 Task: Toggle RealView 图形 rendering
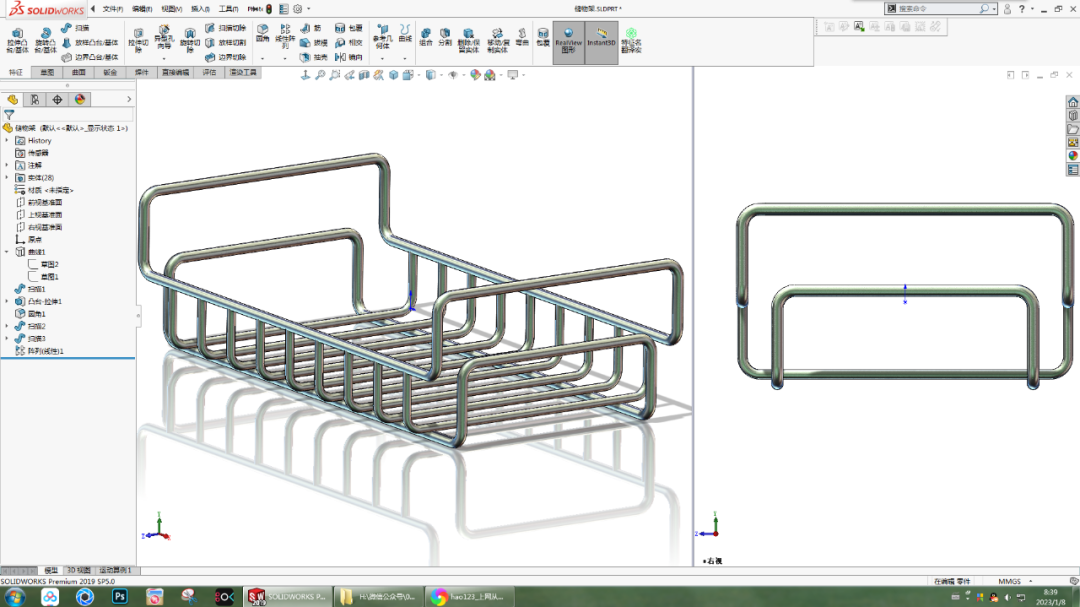[568, 41]
